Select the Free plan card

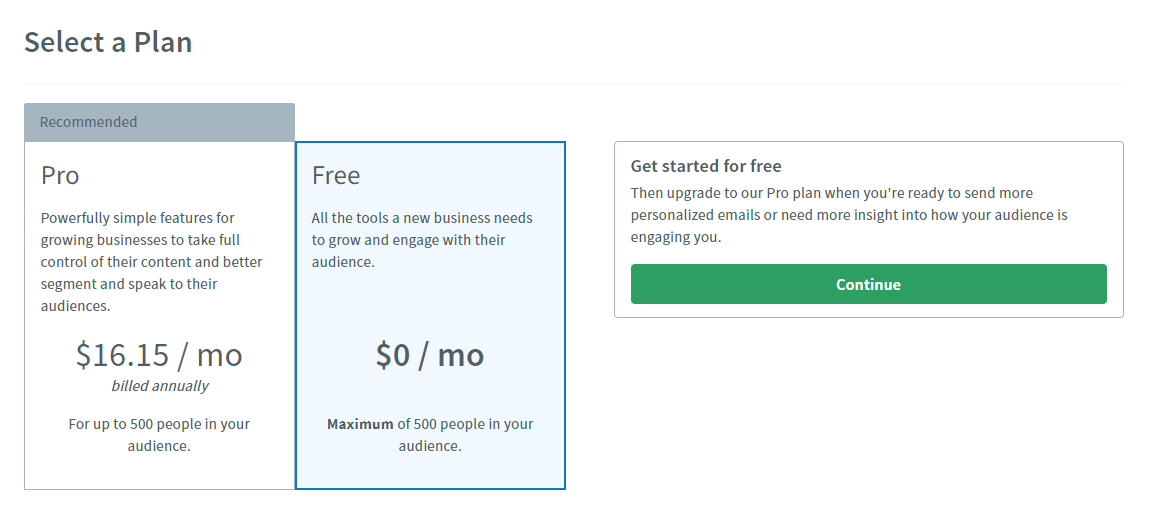coord(430,315)
